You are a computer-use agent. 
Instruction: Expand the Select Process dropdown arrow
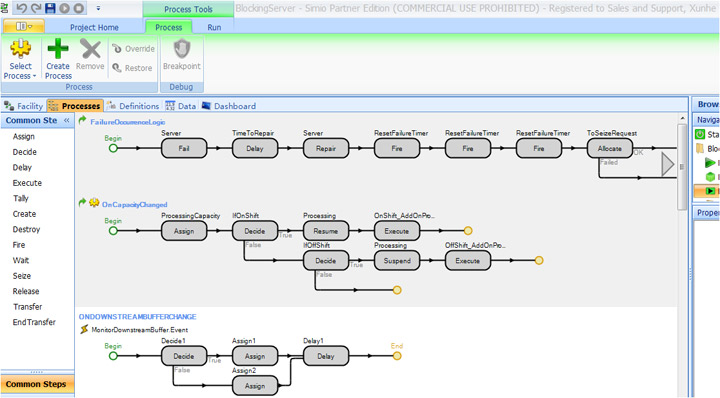pos(34,76)
